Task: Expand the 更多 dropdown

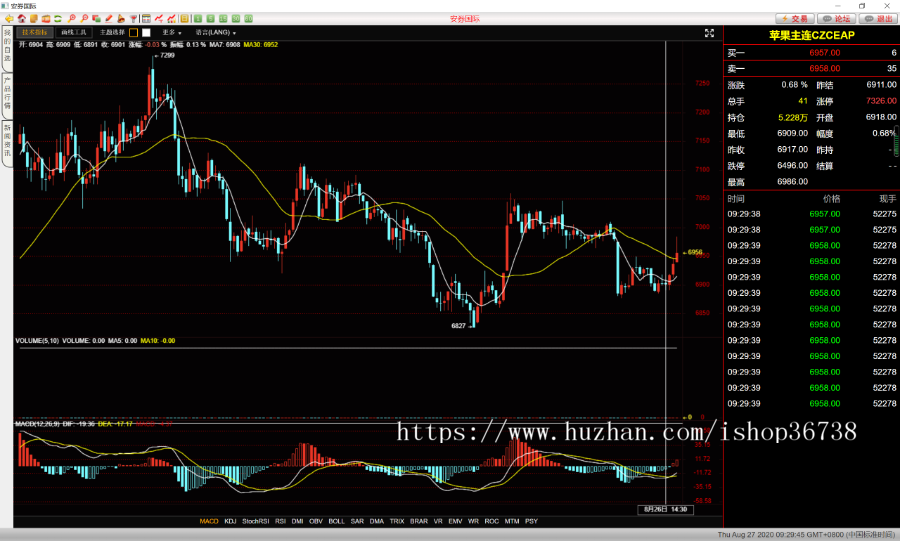Action: point(172,33)
